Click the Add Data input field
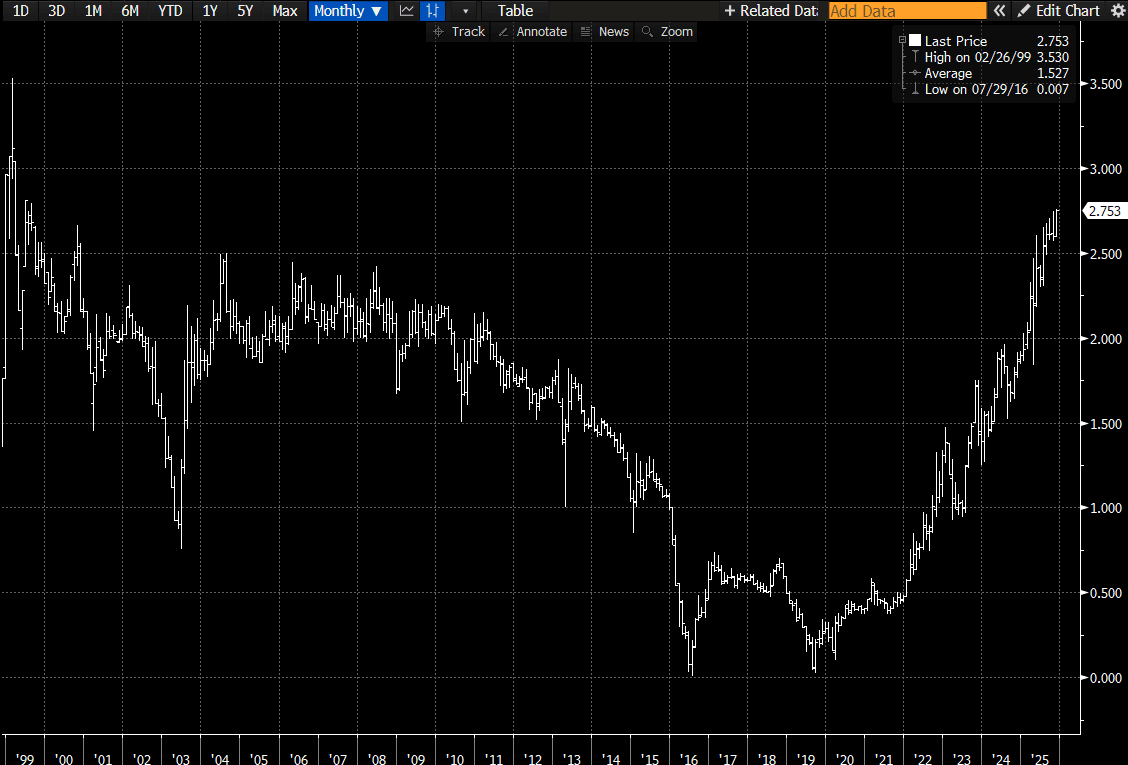This screenshot has height=765, width=1128. pos(906,11)
